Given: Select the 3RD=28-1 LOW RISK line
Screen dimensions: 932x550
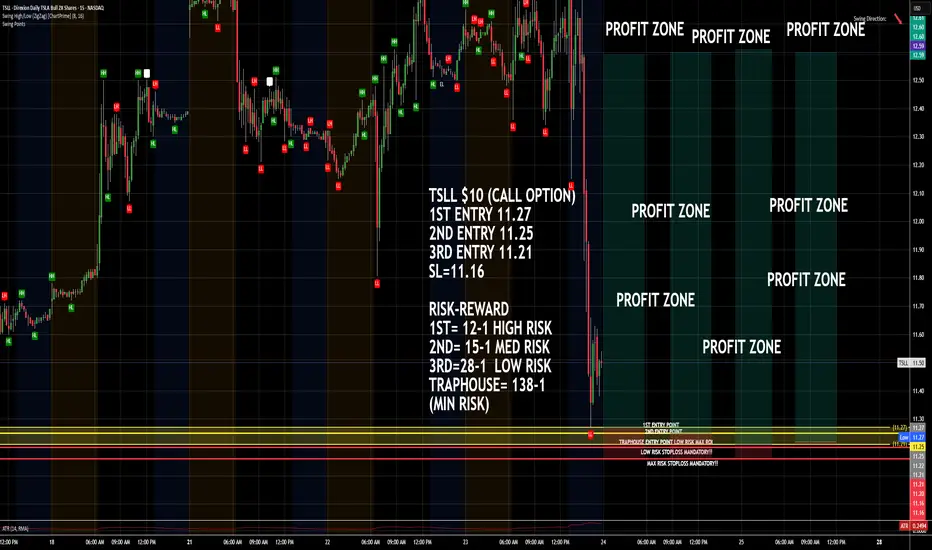Looking at the screenshot, I should 490,366.
